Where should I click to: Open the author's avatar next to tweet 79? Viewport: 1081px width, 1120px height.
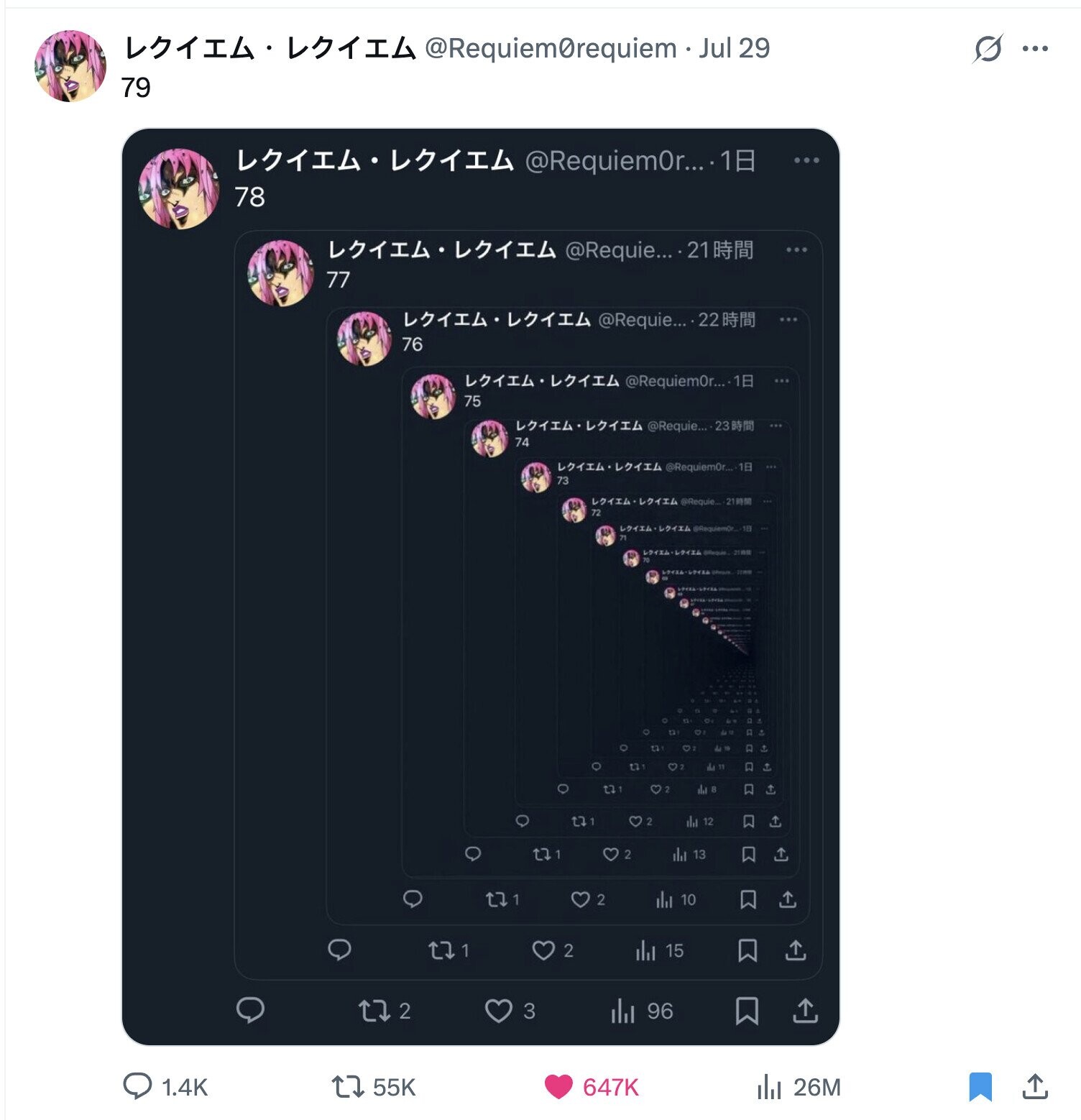tap(70, 66)
